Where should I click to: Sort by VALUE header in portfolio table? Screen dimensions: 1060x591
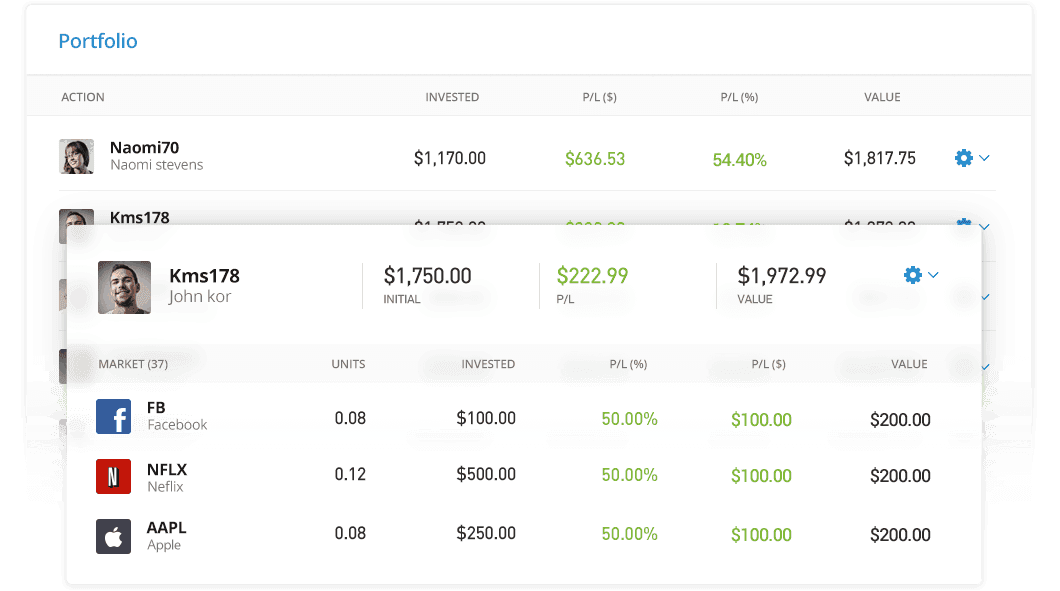click(x=882, y=97)
